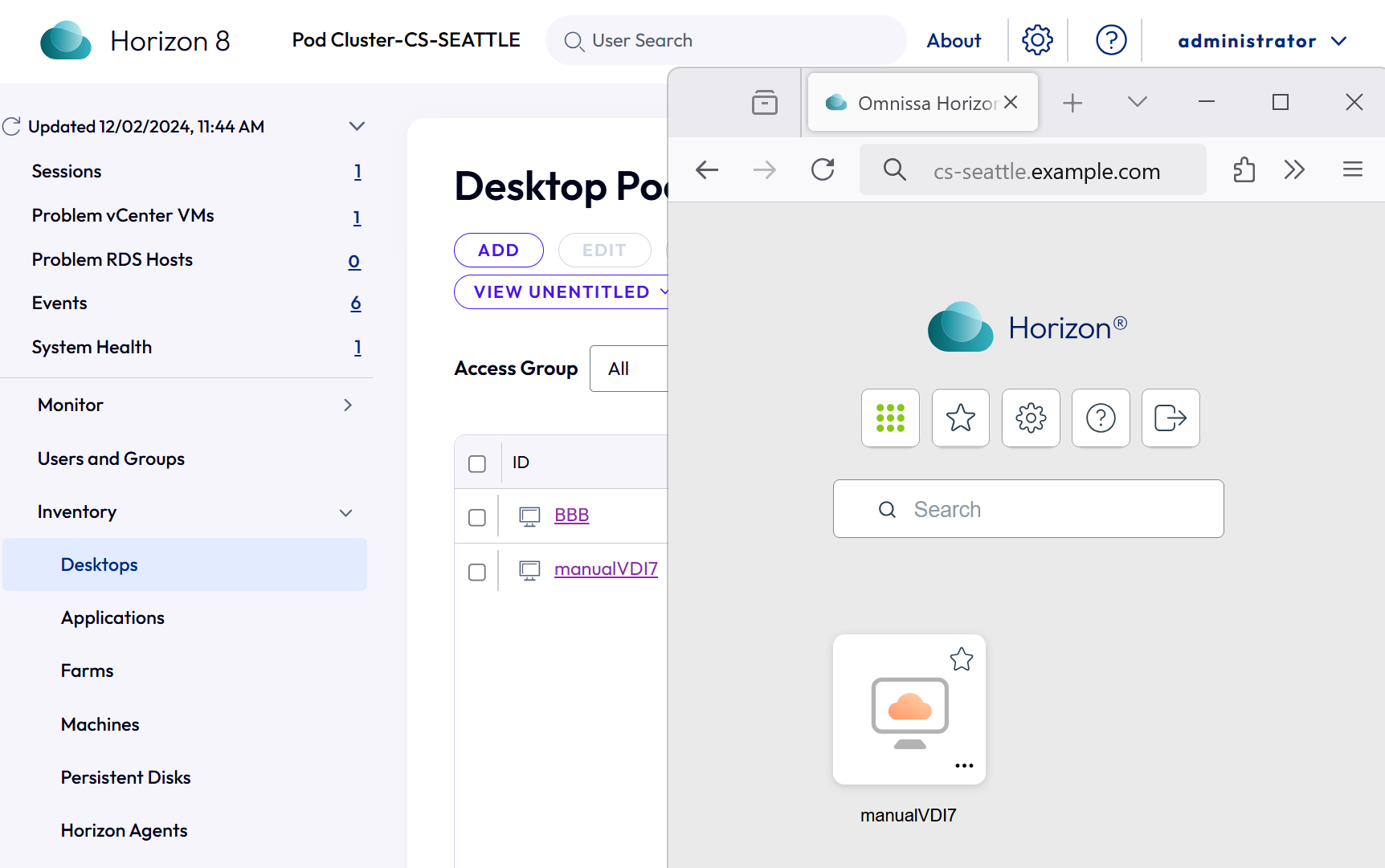Open the settings gear in Horizon console header
The image size is (1385, 868).
pos(1037,40)
